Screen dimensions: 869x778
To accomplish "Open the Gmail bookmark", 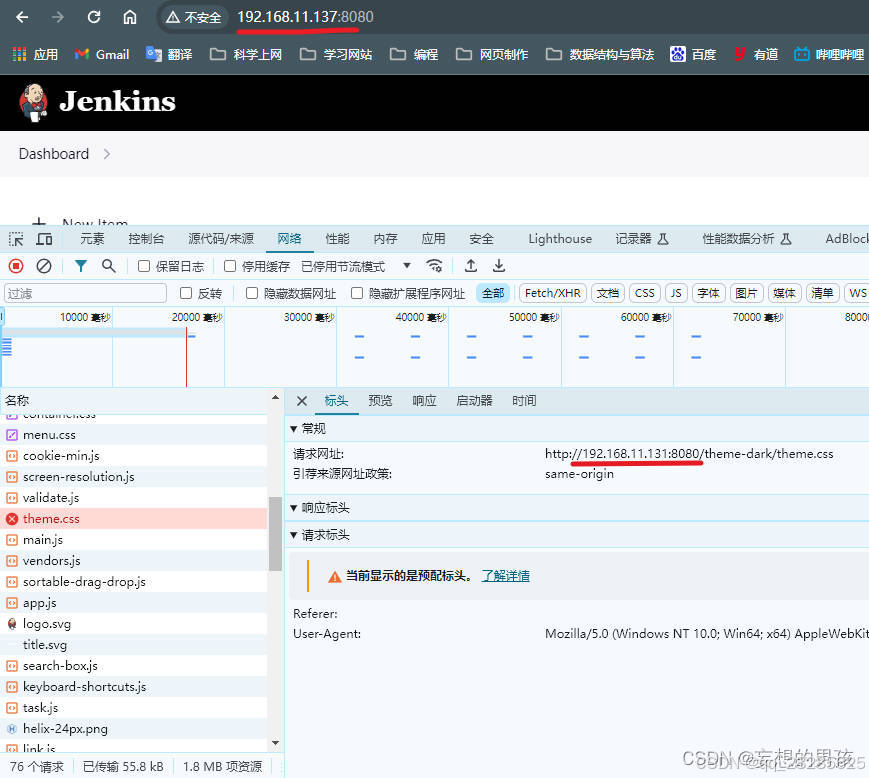I will pos(102,54).
